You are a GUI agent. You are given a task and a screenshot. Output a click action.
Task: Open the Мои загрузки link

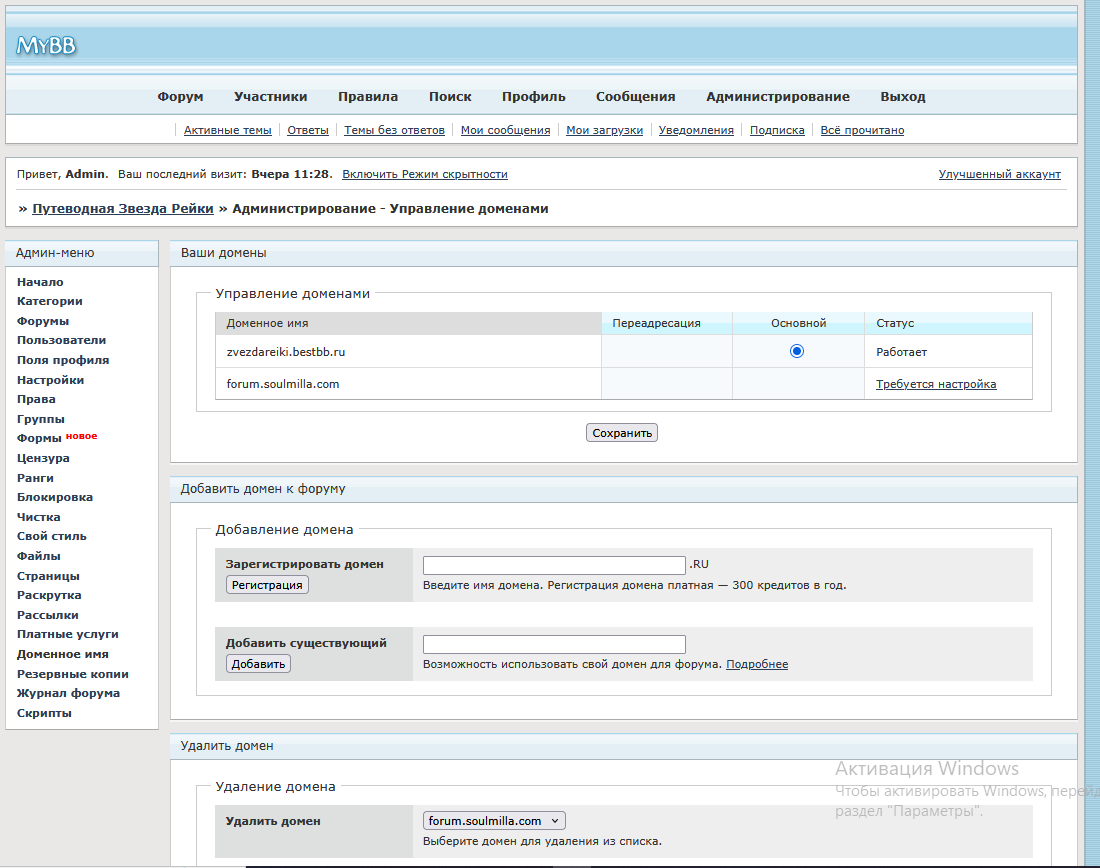point(604,130)
